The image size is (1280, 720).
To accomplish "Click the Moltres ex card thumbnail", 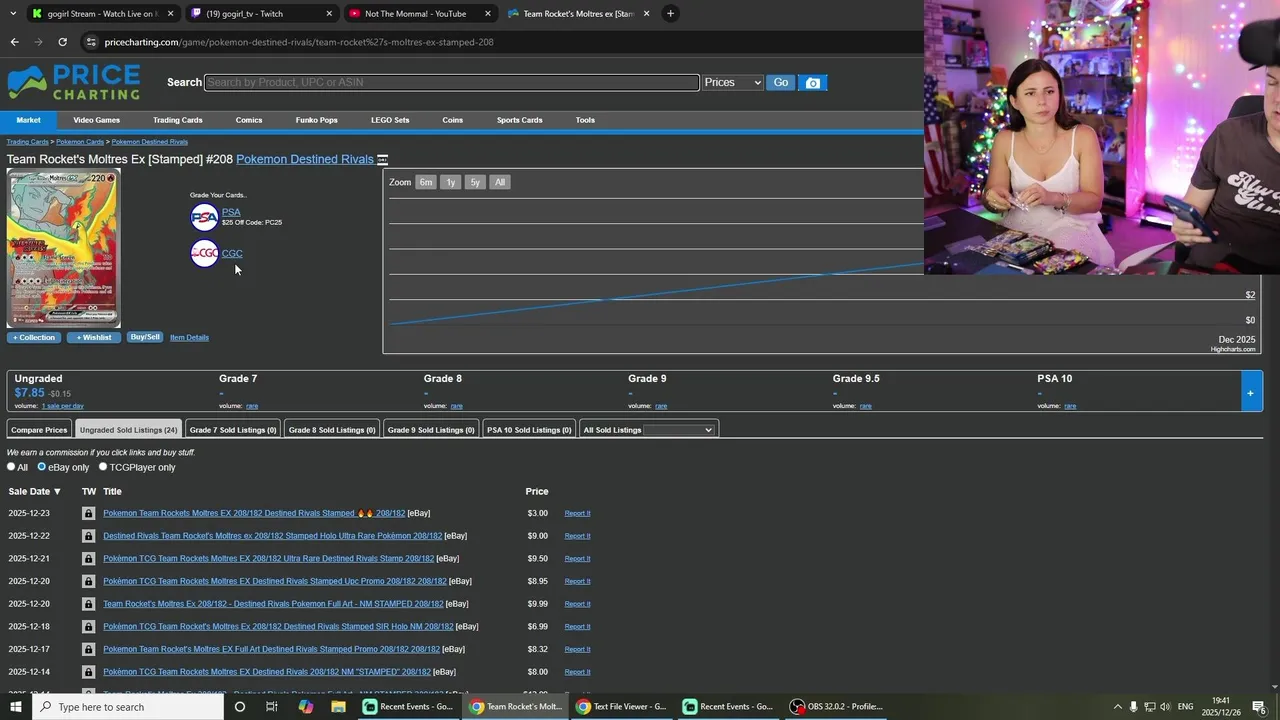I will pyautogui.click(x=64, y=248).
